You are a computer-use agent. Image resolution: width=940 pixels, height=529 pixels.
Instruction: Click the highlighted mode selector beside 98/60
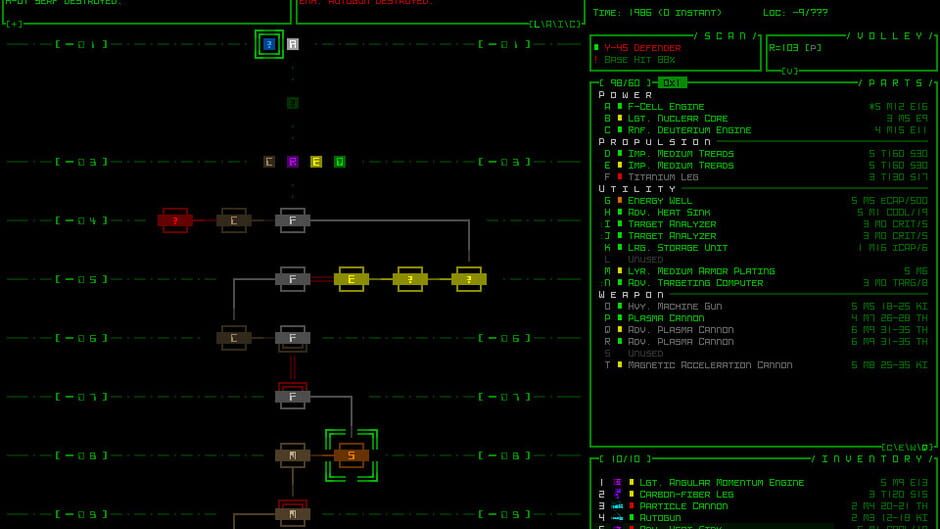point(672,83)
